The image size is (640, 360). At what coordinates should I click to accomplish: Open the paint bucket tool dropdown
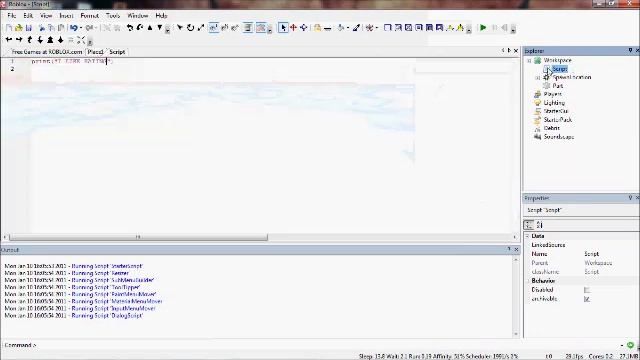(348, 28)
